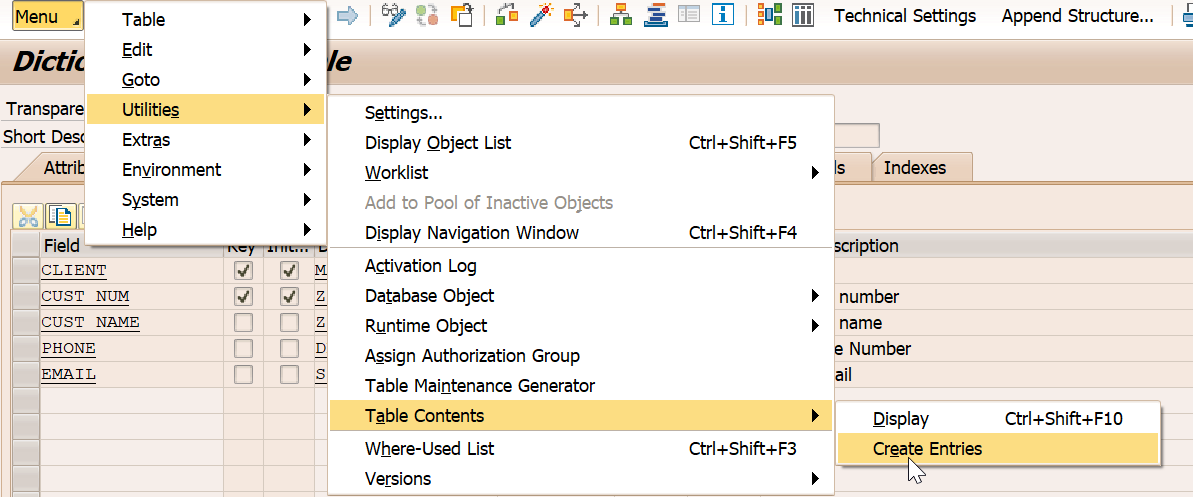Click the Navigation Window stack icon
The image size is (1193, 497).
(656, 15)
